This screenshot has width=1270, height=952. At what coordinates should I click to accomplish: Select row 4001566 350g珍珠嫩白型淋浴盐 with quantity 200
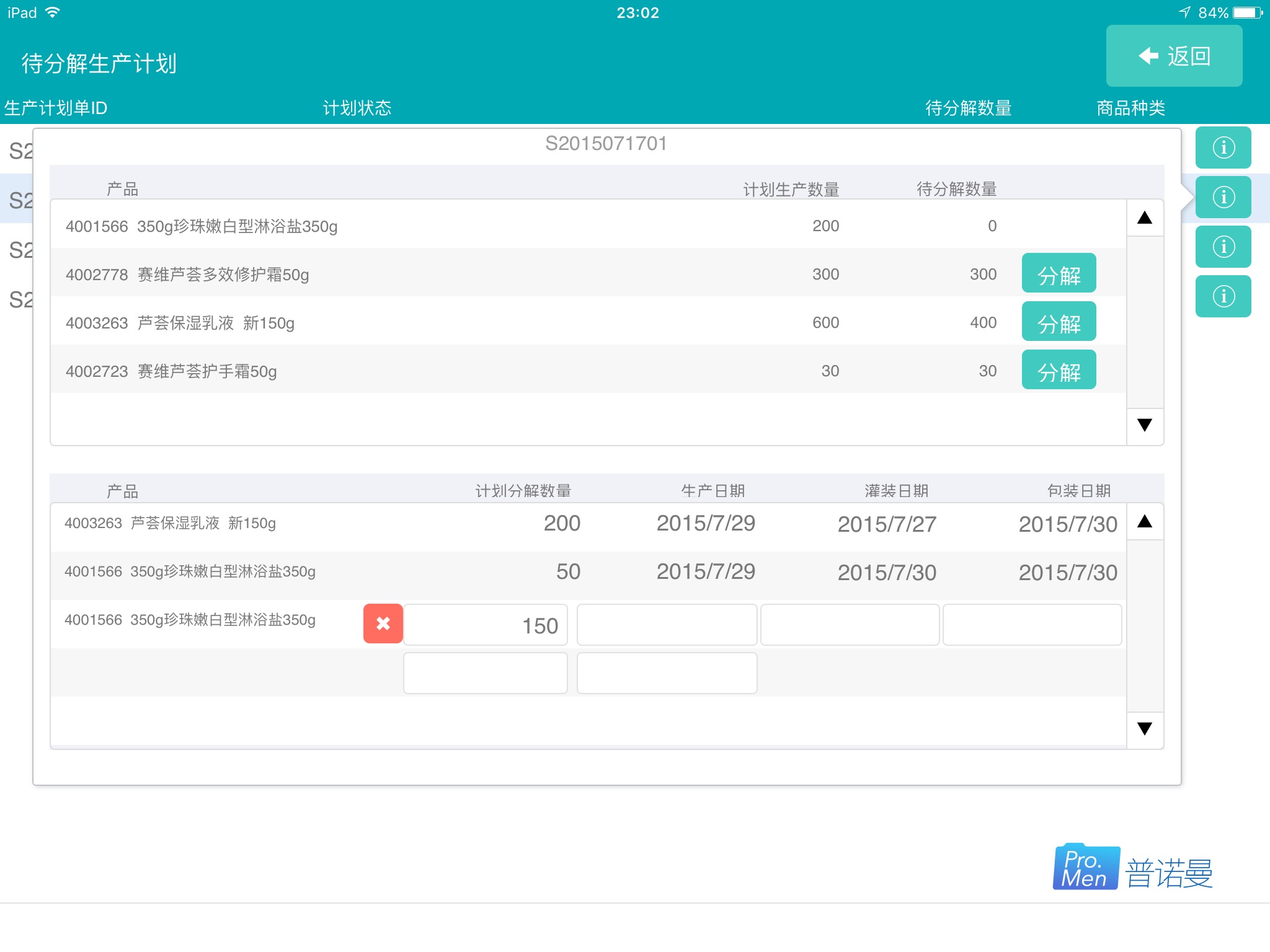coord(588,225)
